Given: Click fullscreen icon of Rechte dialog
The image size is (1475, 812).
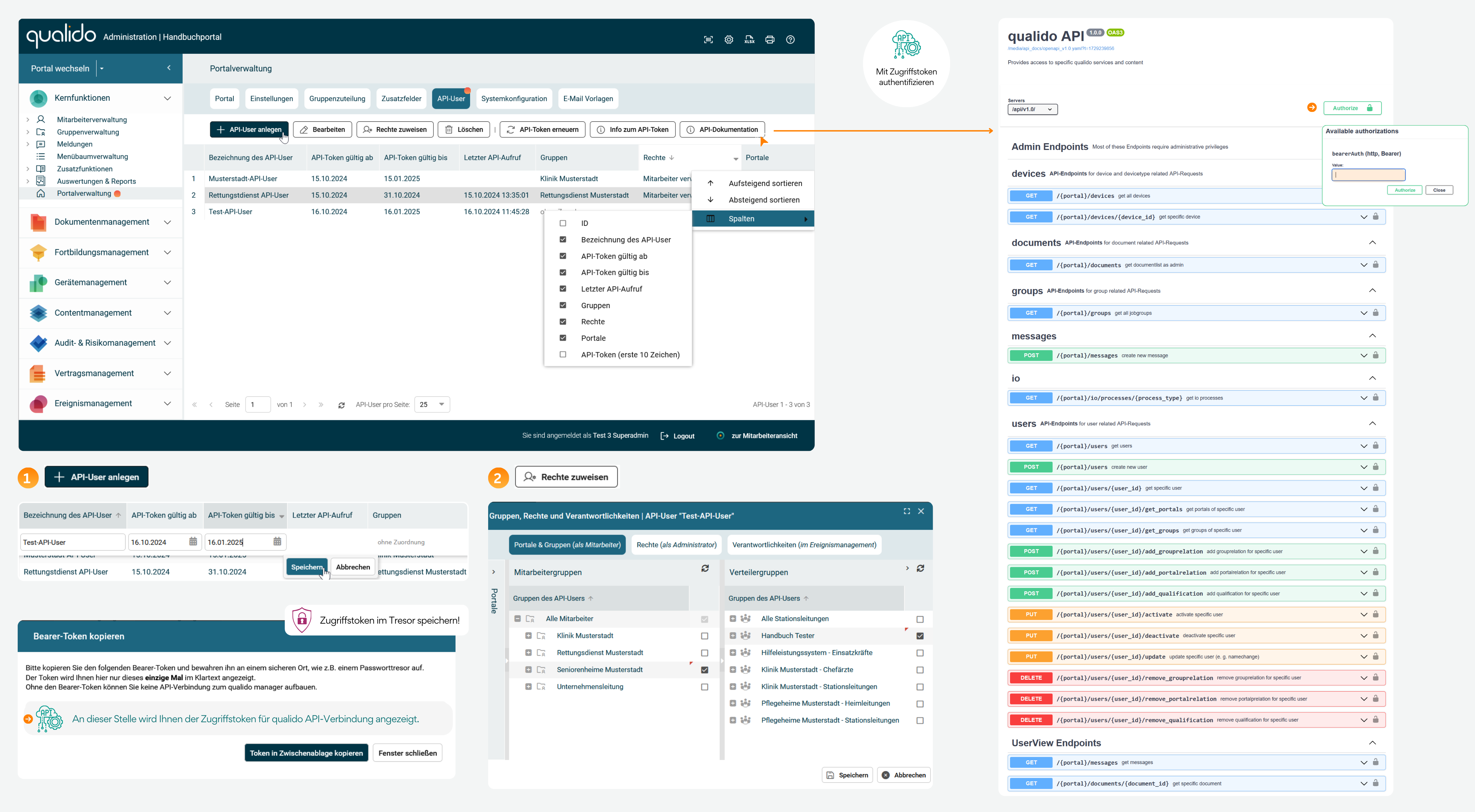Looking at the screenshot, I should click(x=907, y=511).
